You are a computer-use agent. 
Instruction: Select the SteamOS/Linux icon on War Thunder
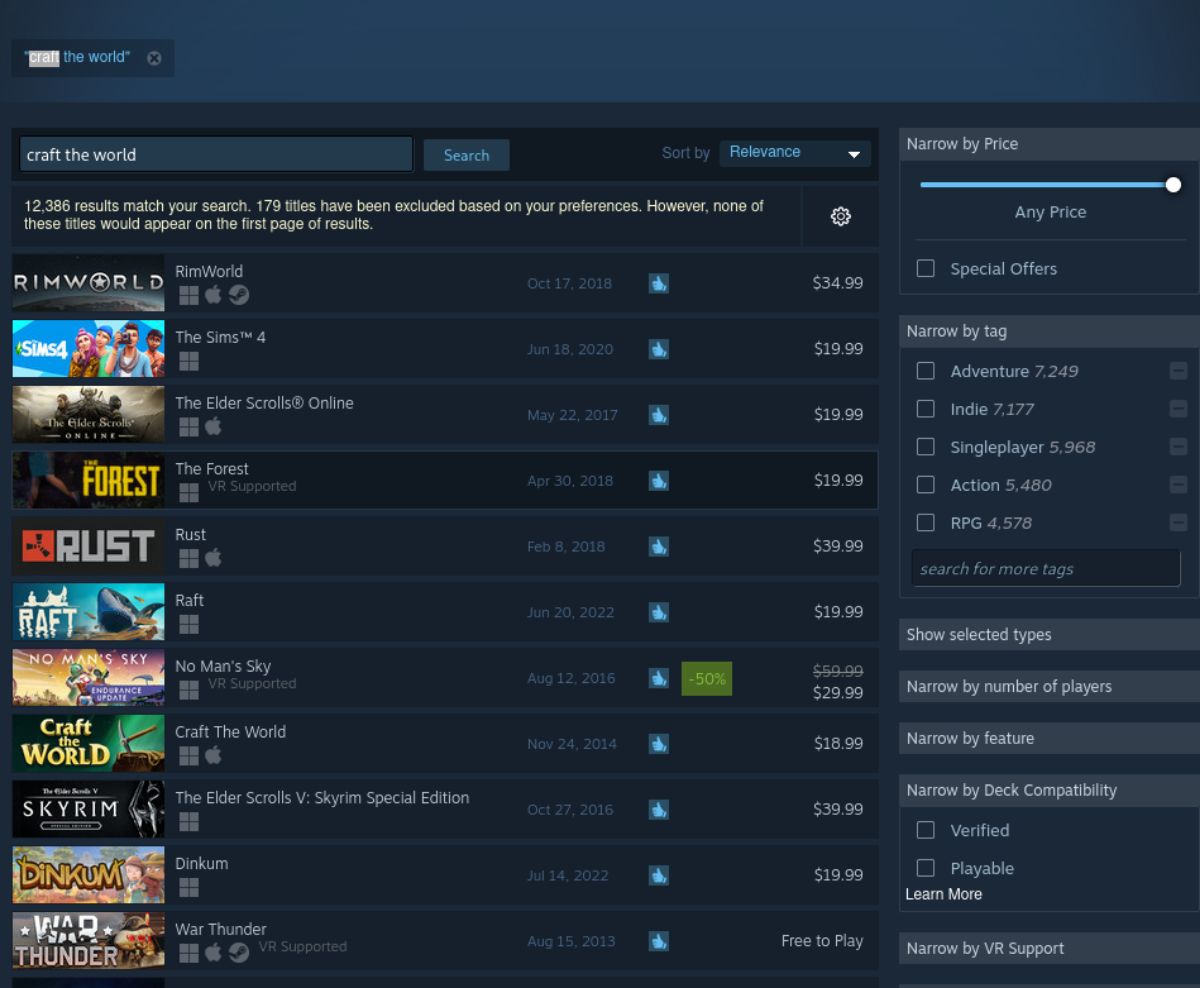(238, 953)
